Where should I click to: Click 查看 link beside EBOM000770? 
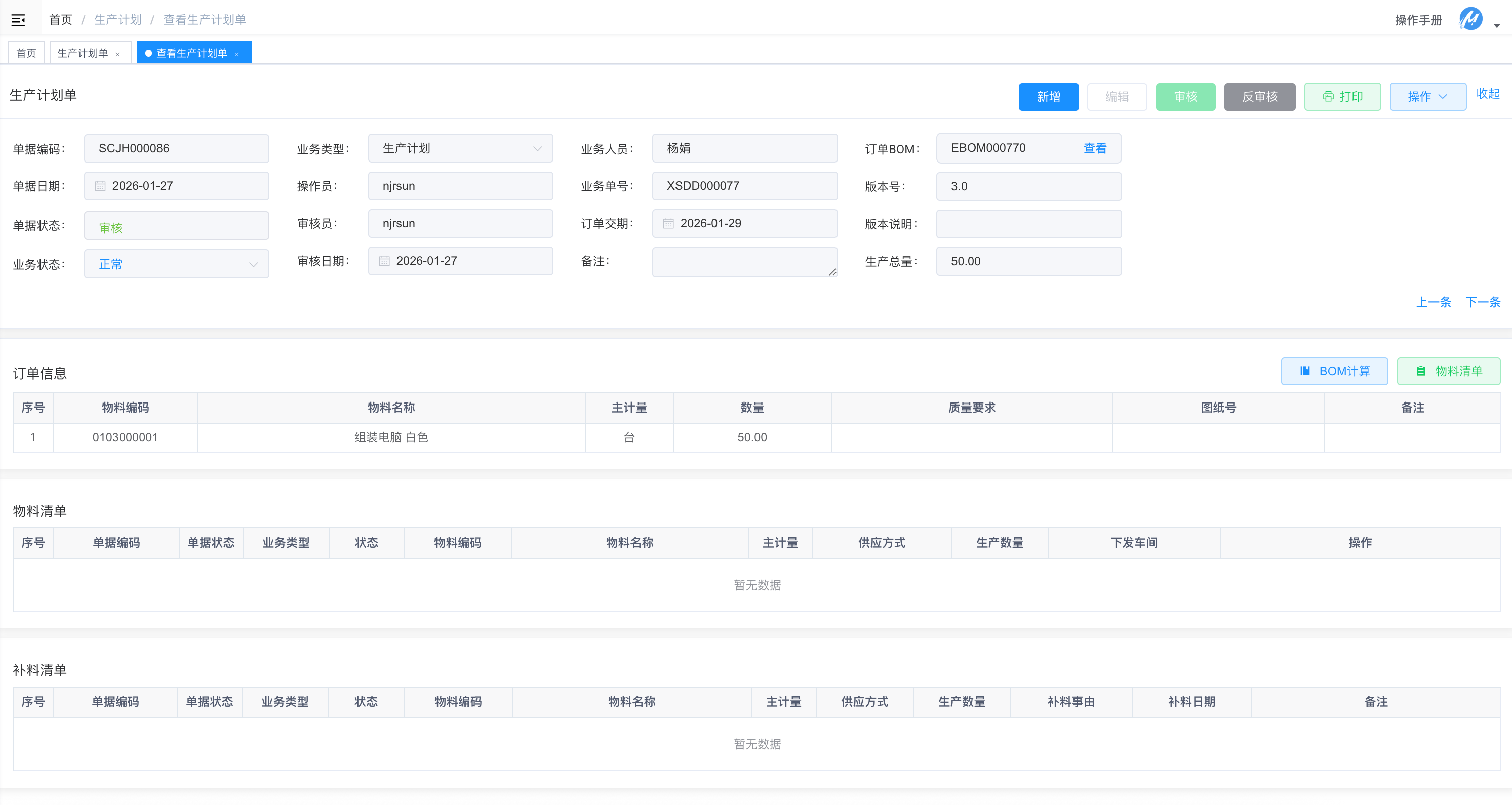pos(1094,148)
